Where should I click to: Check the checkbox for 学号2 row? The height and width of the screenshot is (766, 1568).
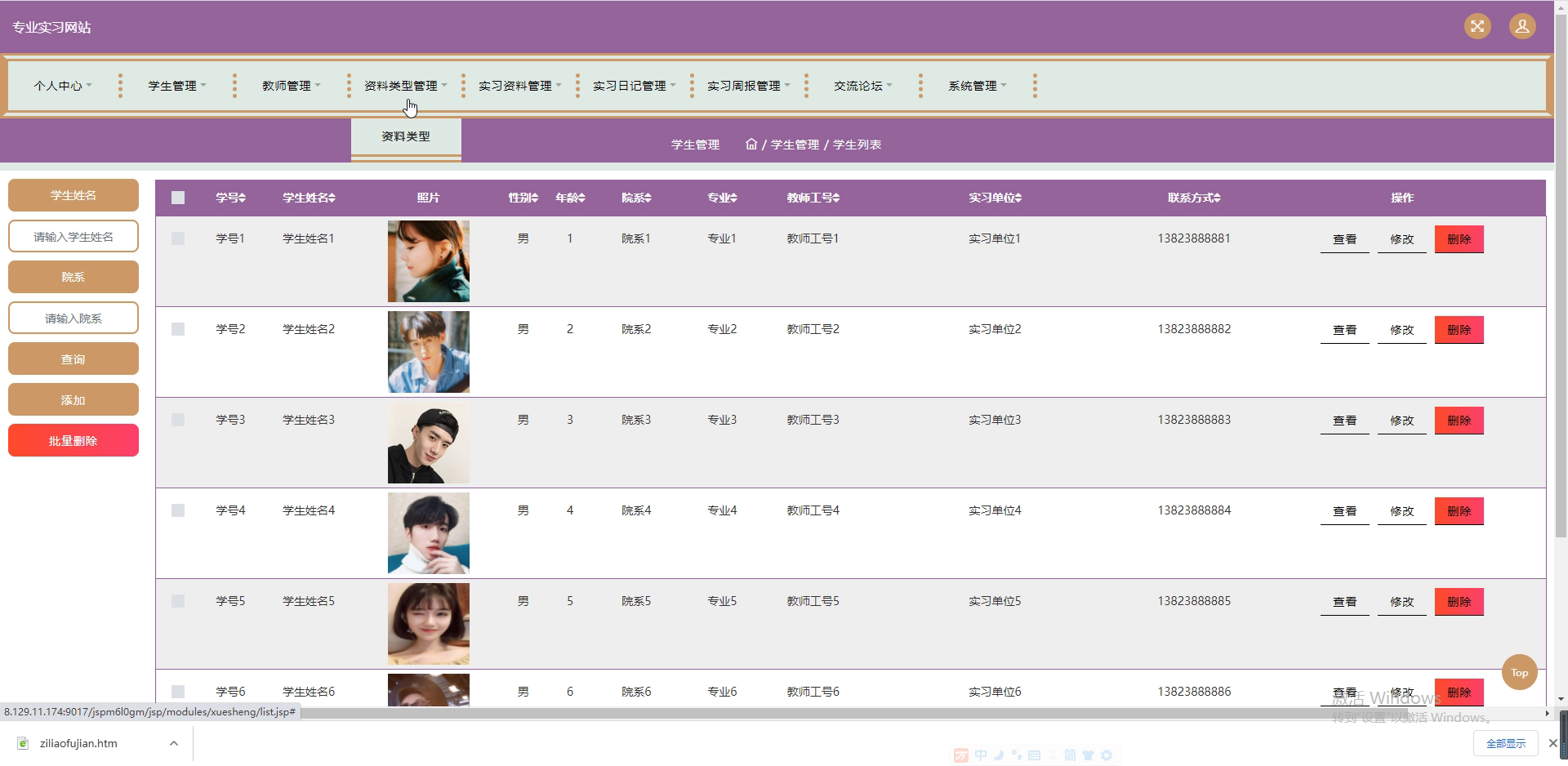click(178, 329)
